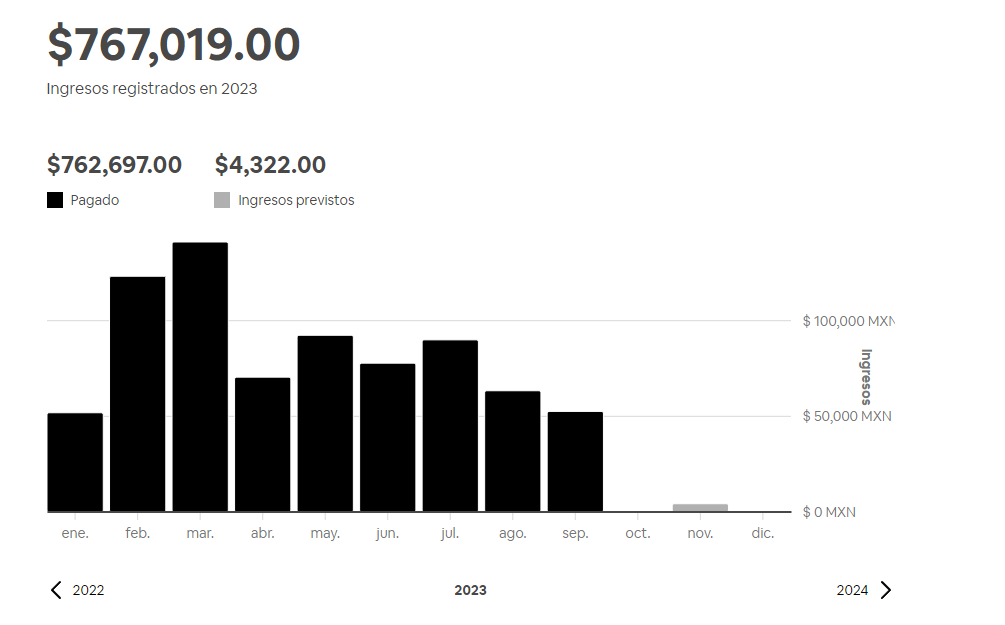Select the July (jul.) bar
The height and width of the screenshot is (625, 1005).
pos(450,426)
